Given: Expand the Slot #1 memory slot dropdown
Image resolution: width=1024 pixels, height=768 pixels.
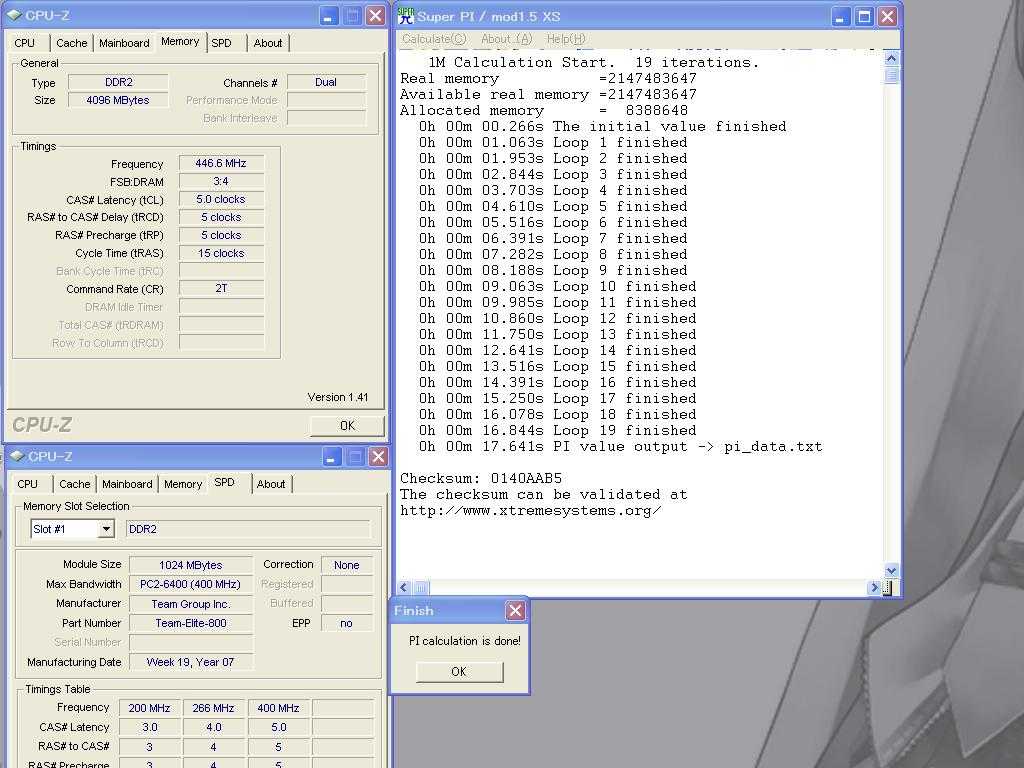Looking at the screenshot, I should tap(106, 529).
